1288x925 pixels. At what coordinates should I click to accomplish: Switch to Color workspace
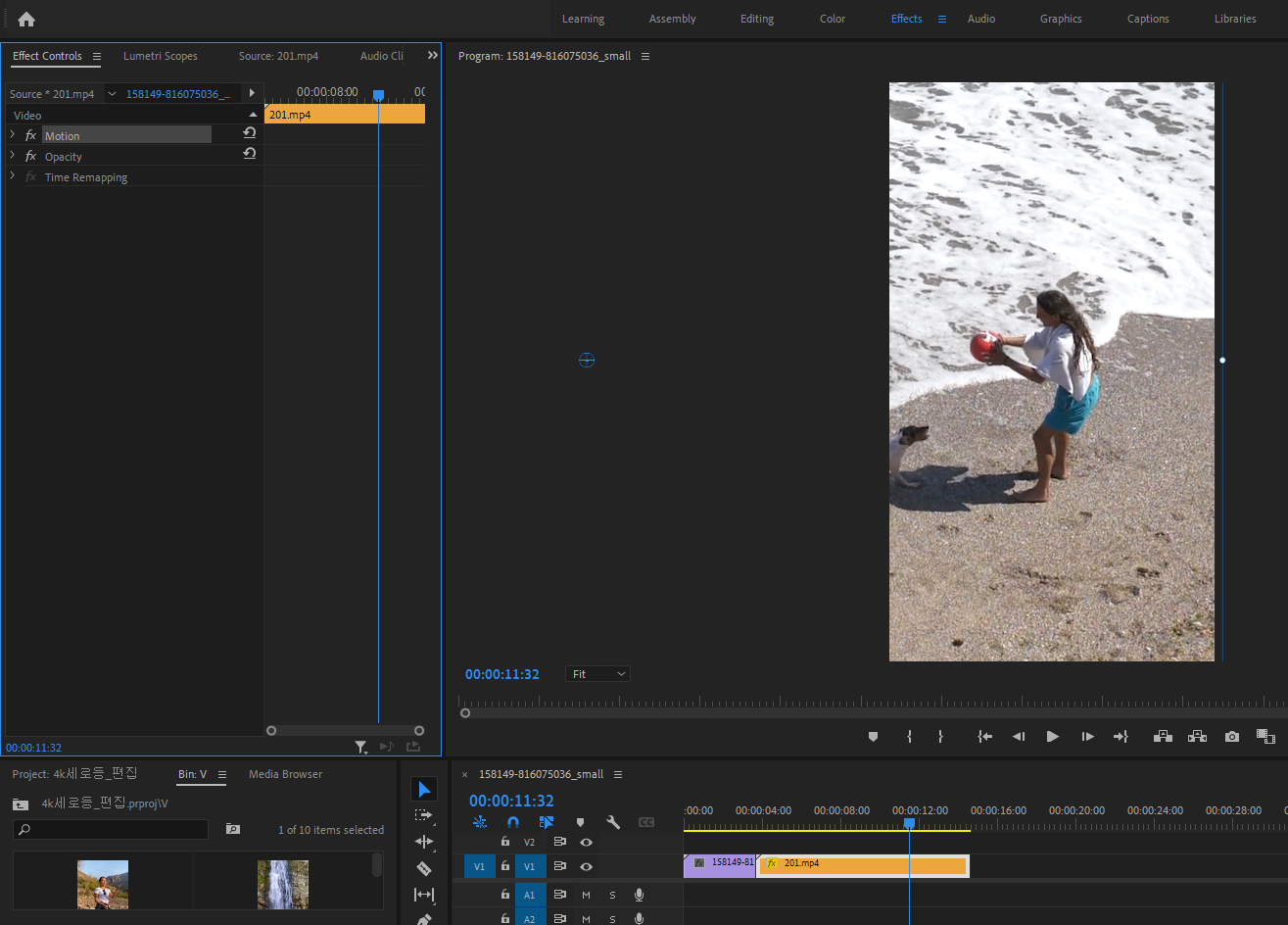(x=832, y=19)
